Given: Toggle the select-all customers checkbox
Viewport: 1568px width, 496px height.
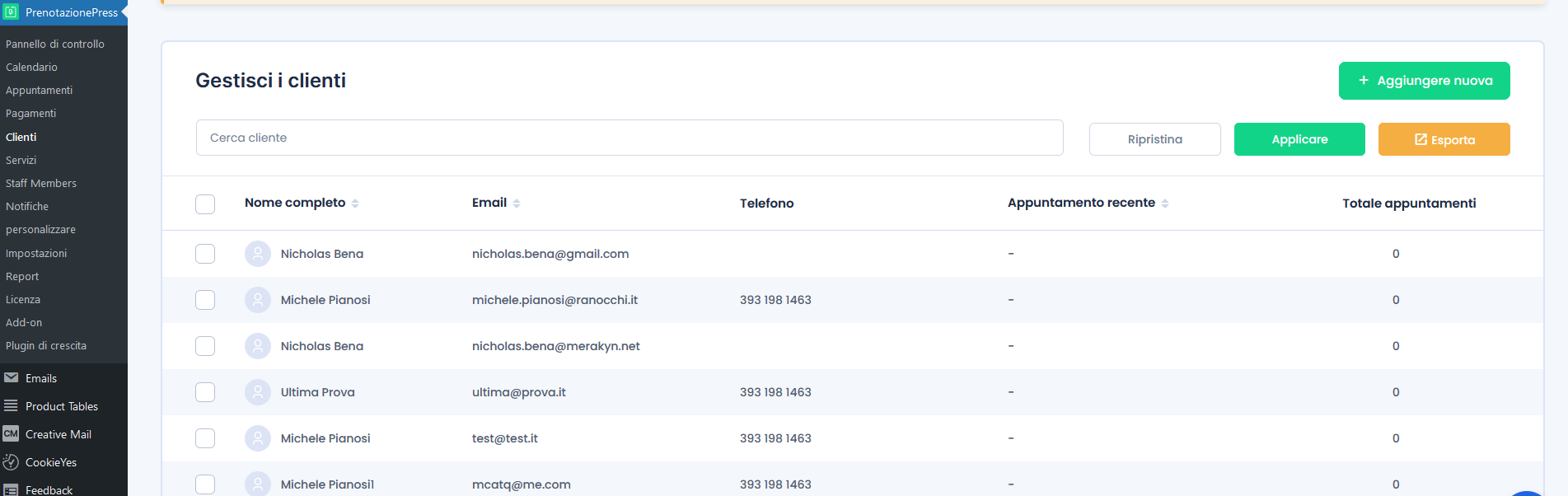Looking at the screenshot, I should coord(205,204).
